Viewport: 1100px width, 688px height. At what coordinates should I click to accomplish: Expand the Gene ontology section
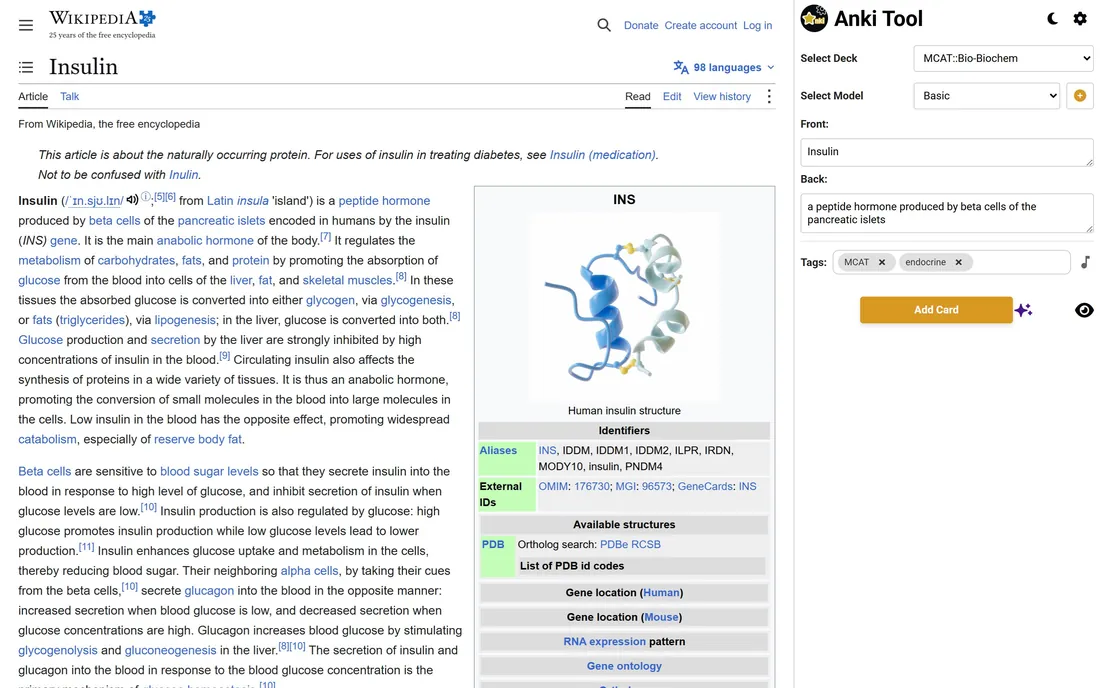624,666
